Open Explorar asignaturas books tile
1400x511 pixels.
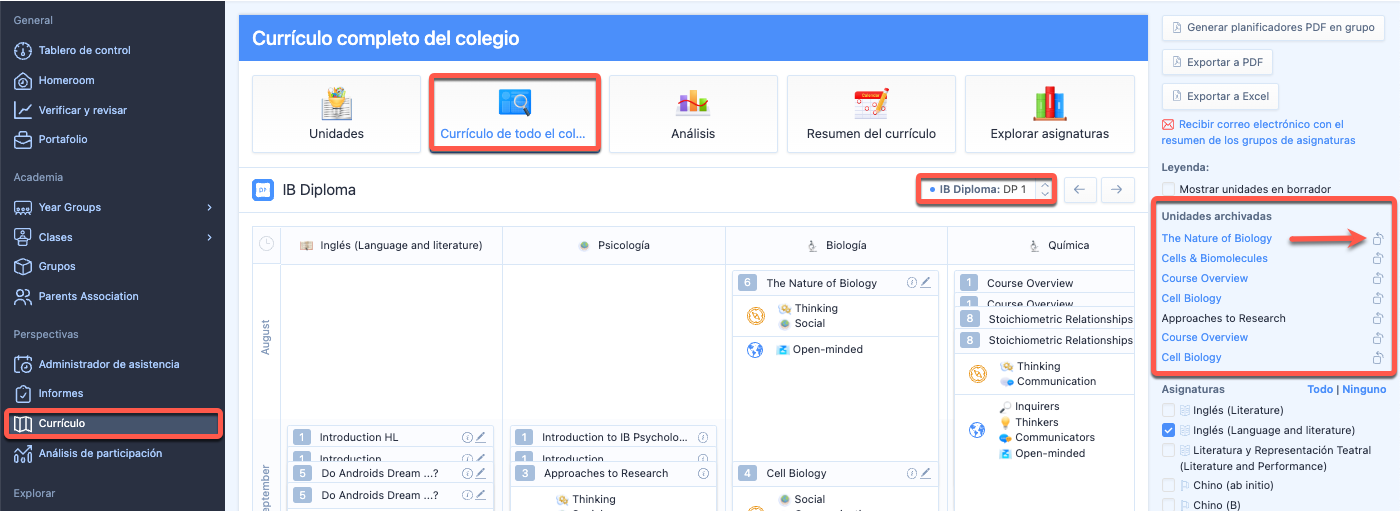point(1049,114)
